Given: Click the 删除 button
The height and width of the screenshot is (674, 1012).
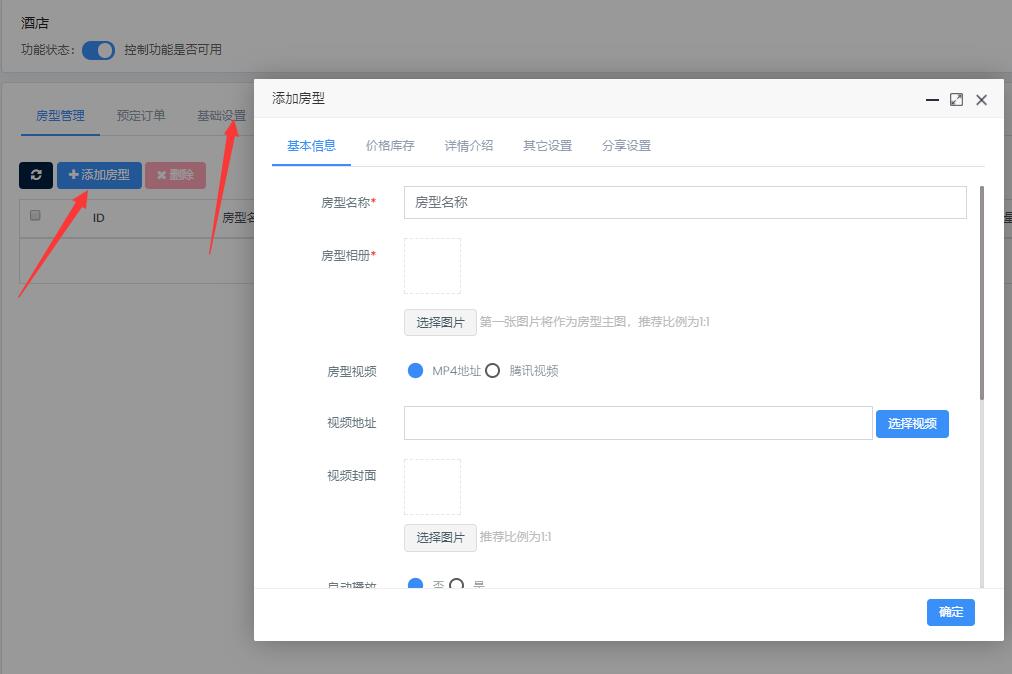Looking at the screenshot, I should click(176, 175).
